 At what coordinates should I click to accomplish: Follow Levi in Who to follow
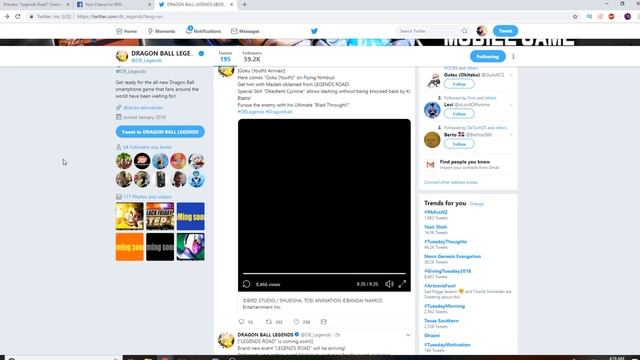459,114
